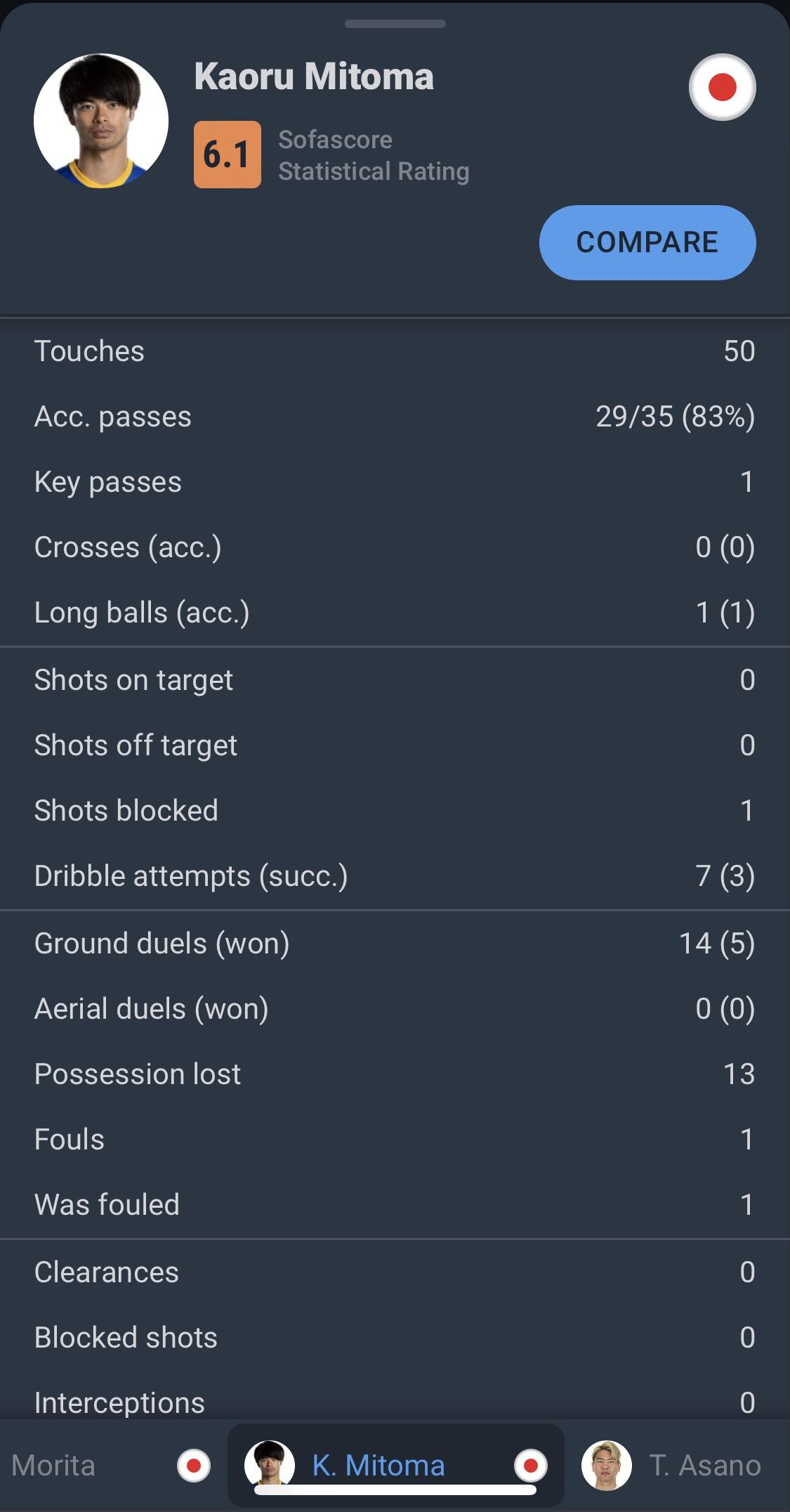Select the Acc. passes stat row

[395, 417]
